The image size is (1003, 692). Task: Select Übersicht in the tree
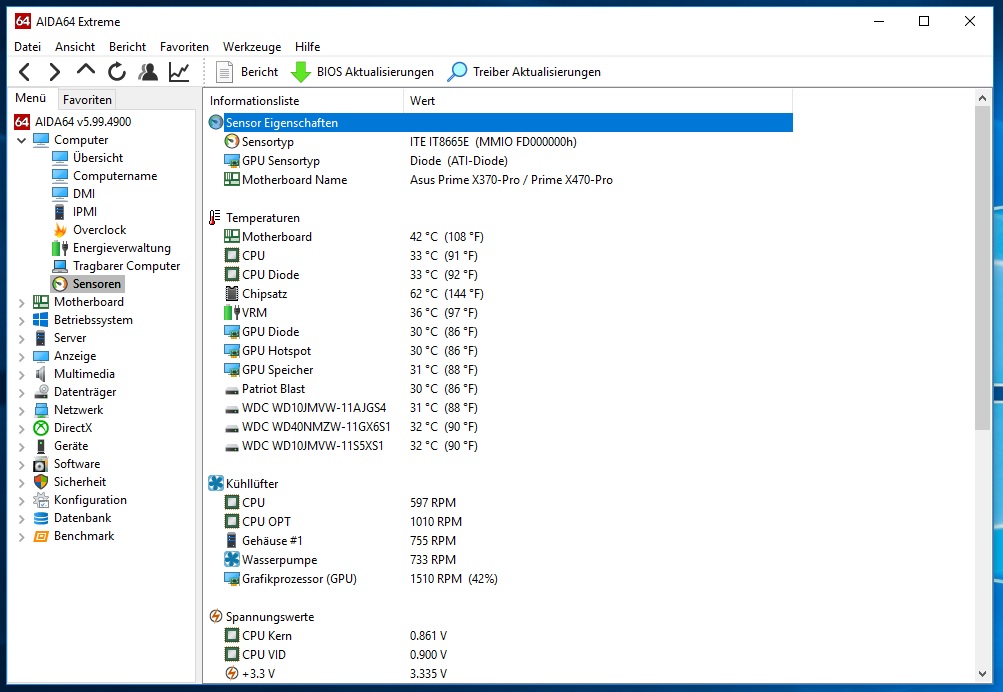click(97, 157)
